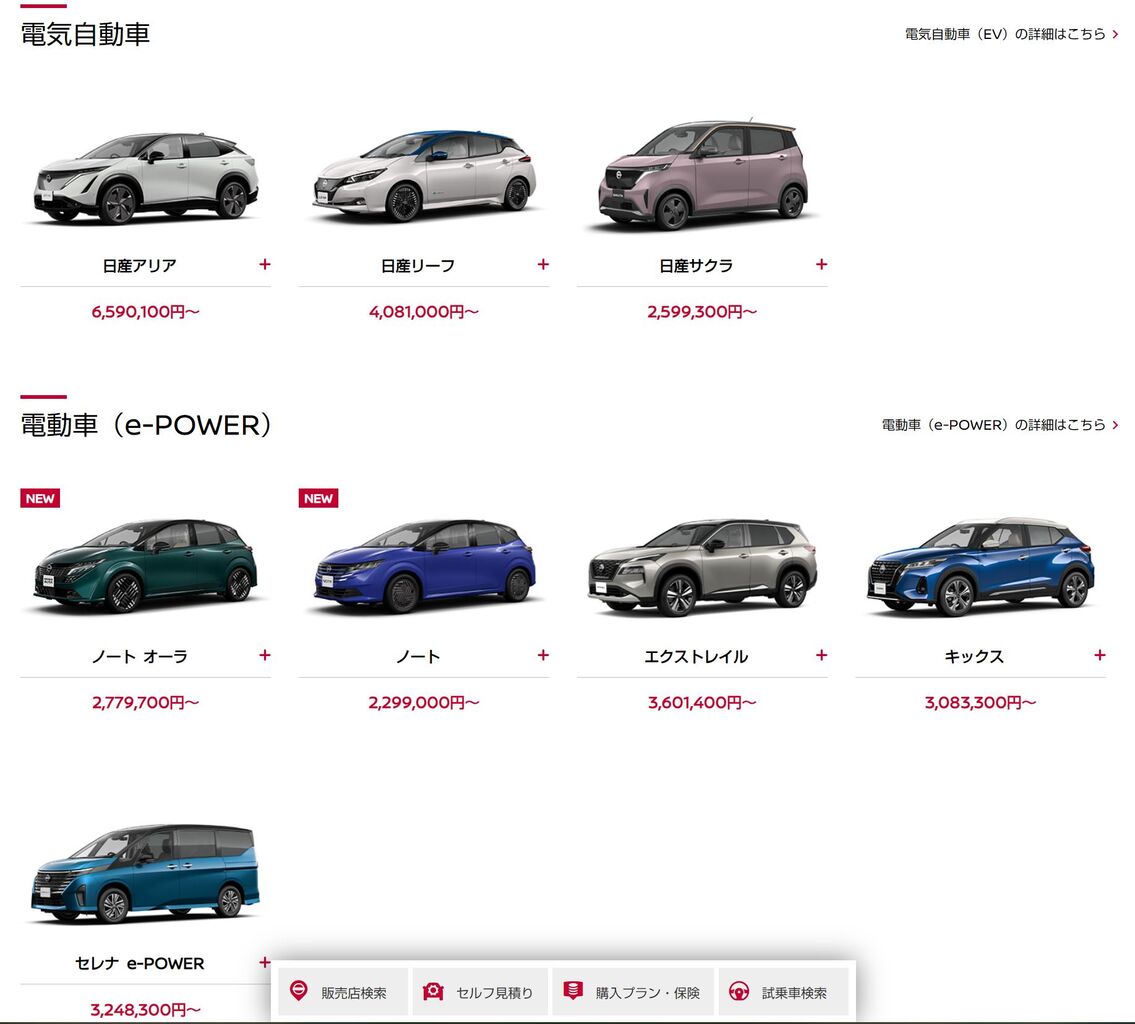Click the blue キックス car image
The height and width of the screenshot is (1024, 1135).
pyautogui.click(x=981, y=567)
